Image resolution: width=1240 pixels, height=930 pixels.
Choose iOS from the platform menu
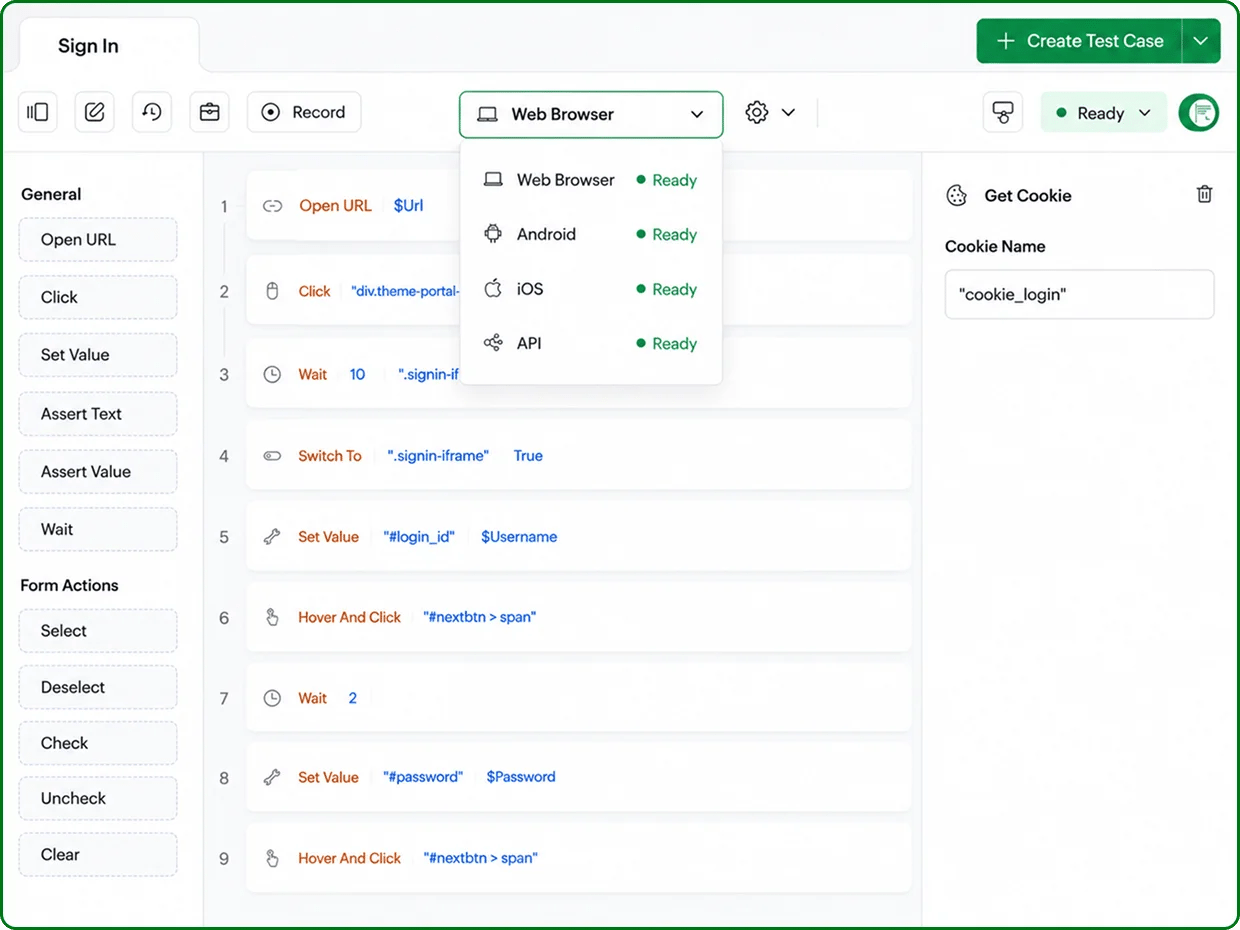591,289
